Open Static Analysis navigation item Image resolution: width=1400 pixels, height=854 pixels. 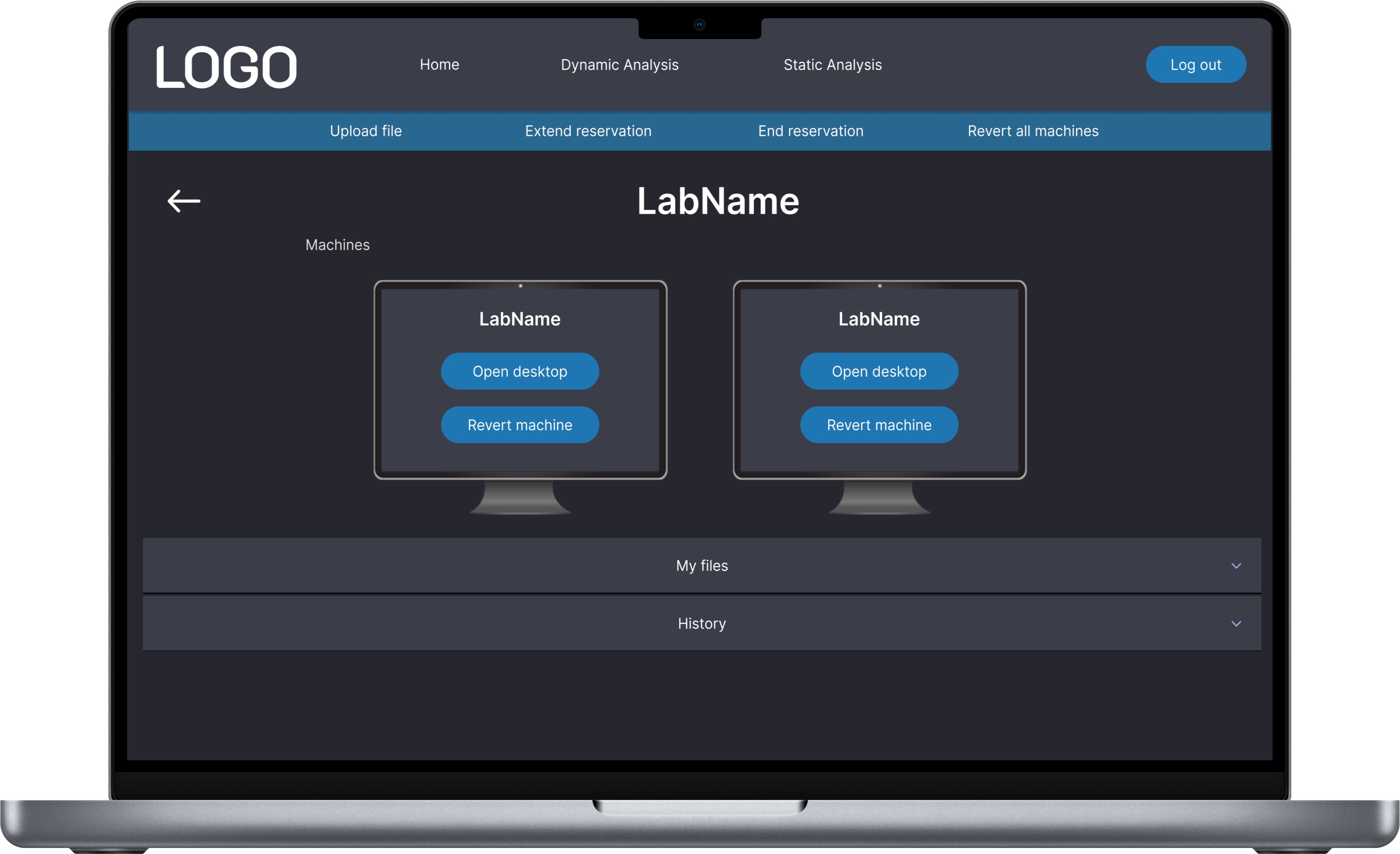coord(832,65)
